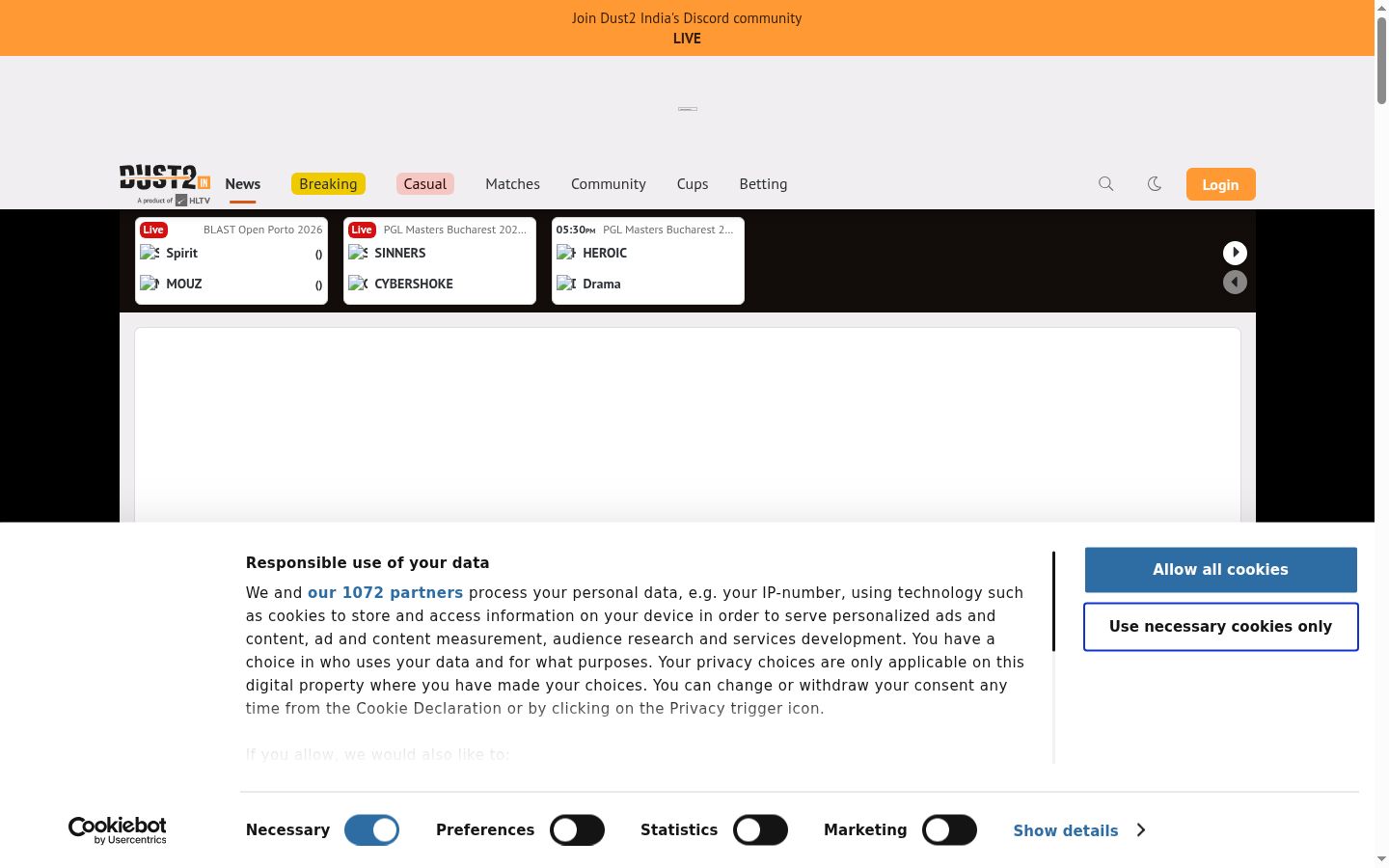
Task: Click the Preferences label text
Action: point(485,830)
